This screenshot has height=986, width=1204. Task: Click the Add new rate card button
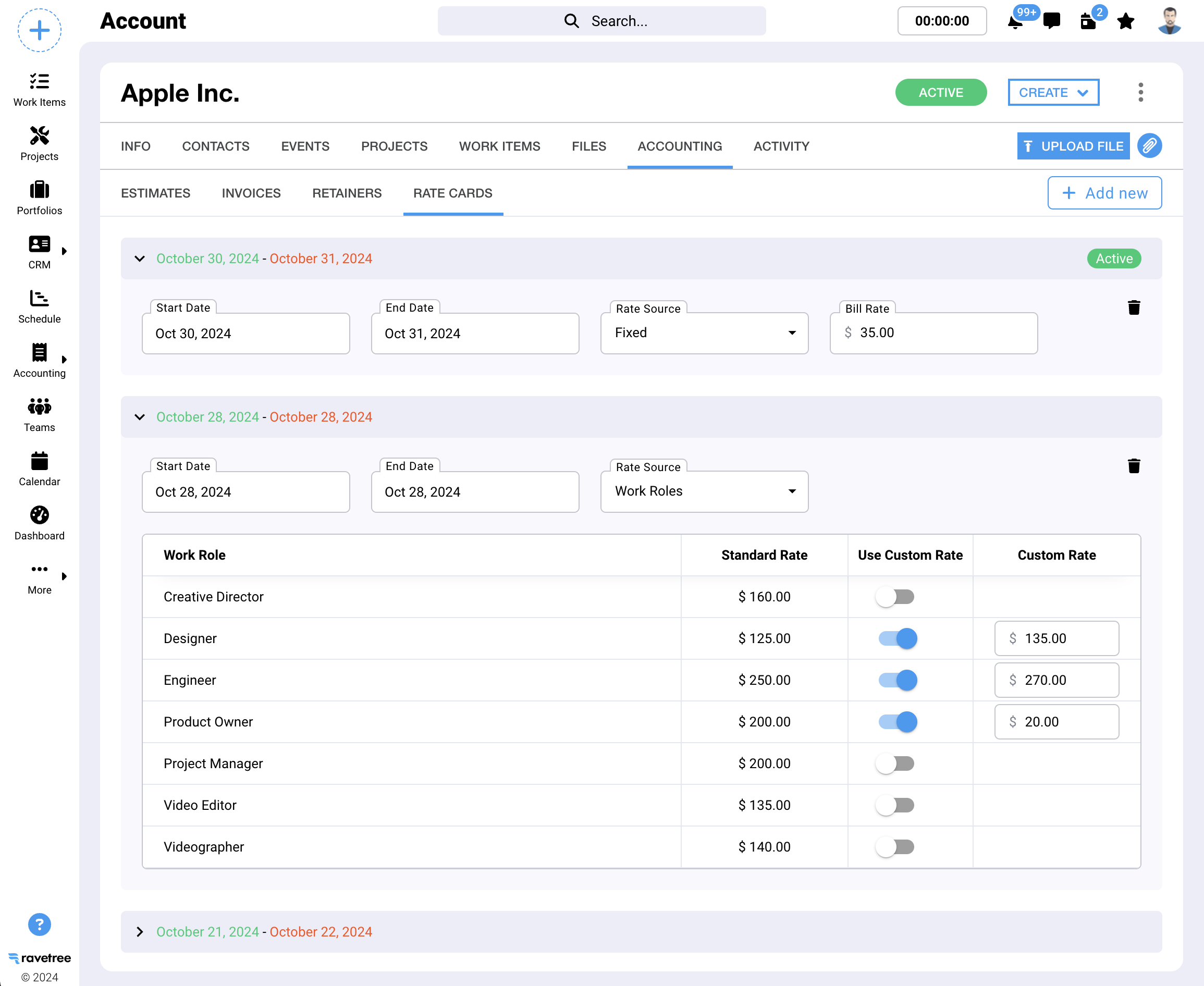coord(1104,193)
